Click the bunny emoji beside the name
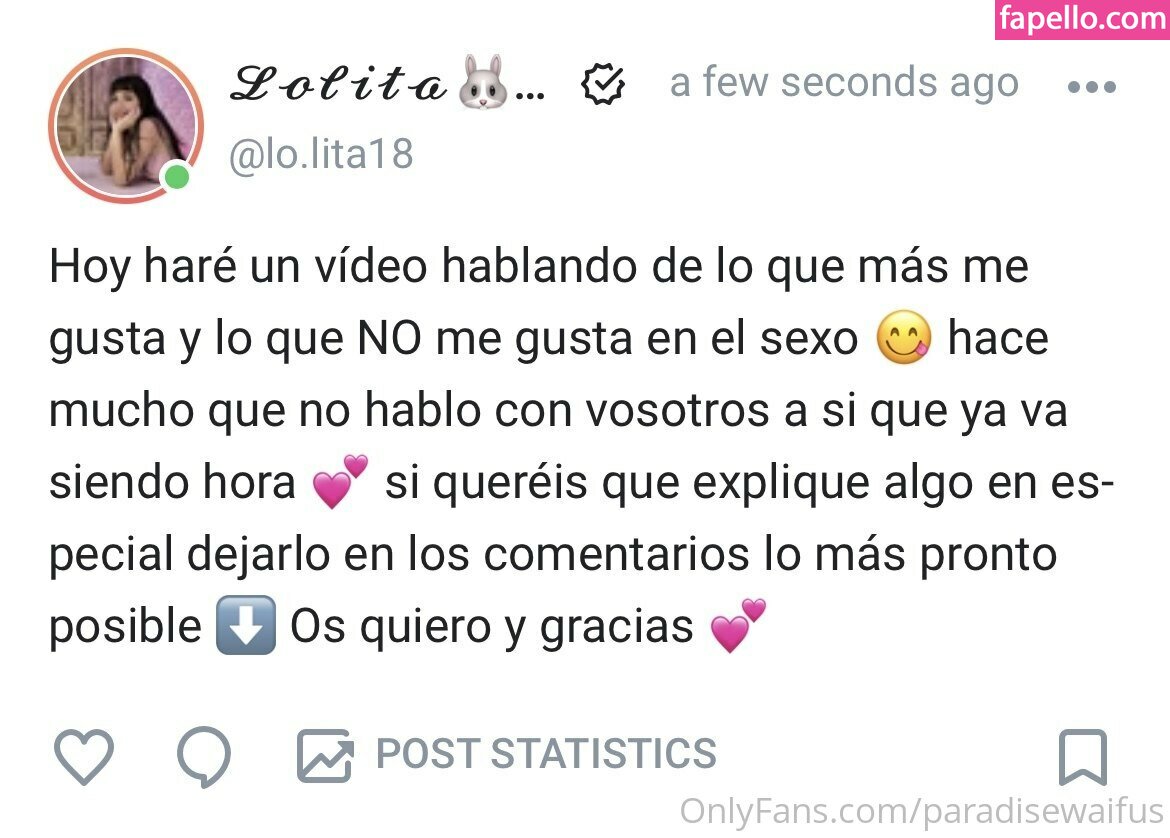Image resolution: width=1170 pixels, height=838 pixels. click(484, 82)
